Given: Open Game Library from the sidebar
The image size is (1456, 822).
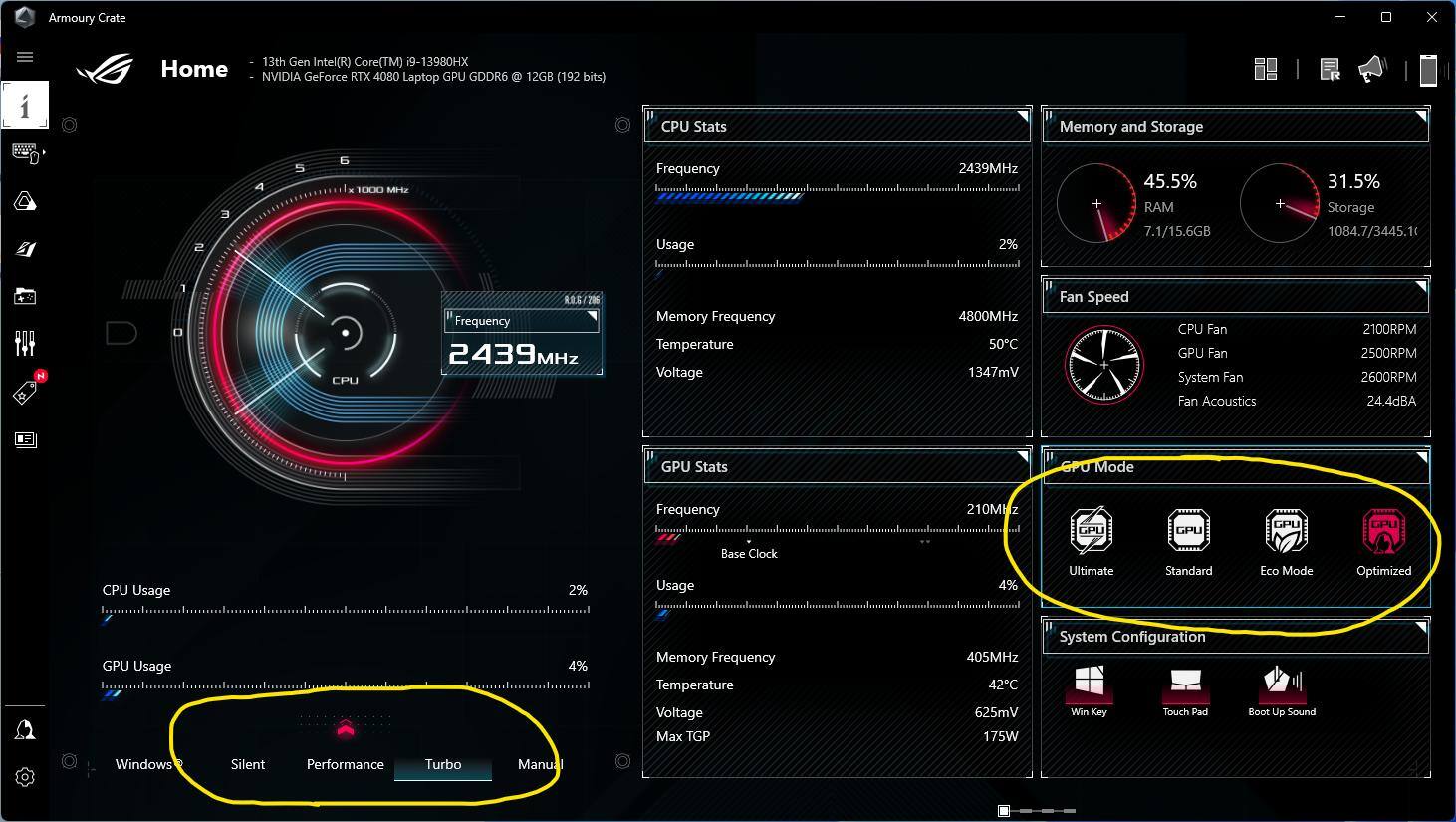Looking at the screenshot, I should 25,296.
